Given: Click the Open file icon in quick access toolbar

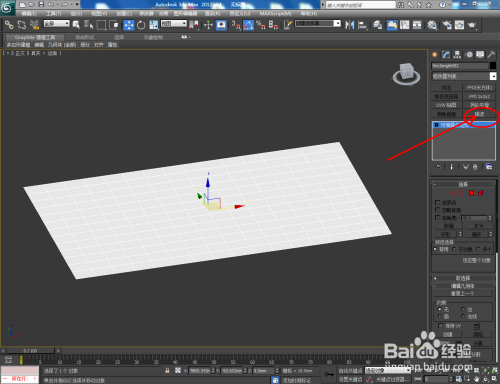Looking at the screenshot, I should coord(32,4).
